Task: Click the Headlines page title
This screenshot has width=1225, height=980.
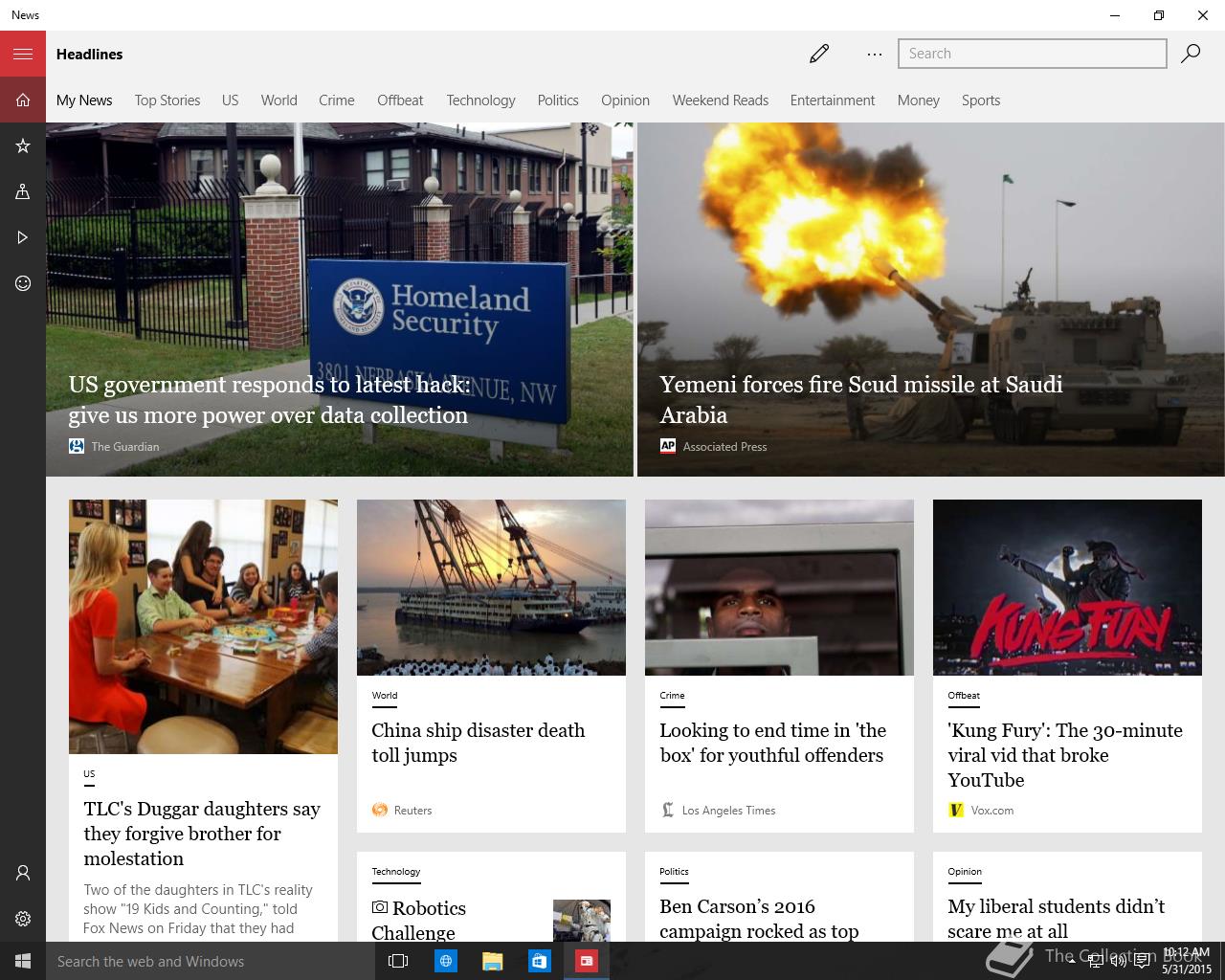Action: [90, 55]
